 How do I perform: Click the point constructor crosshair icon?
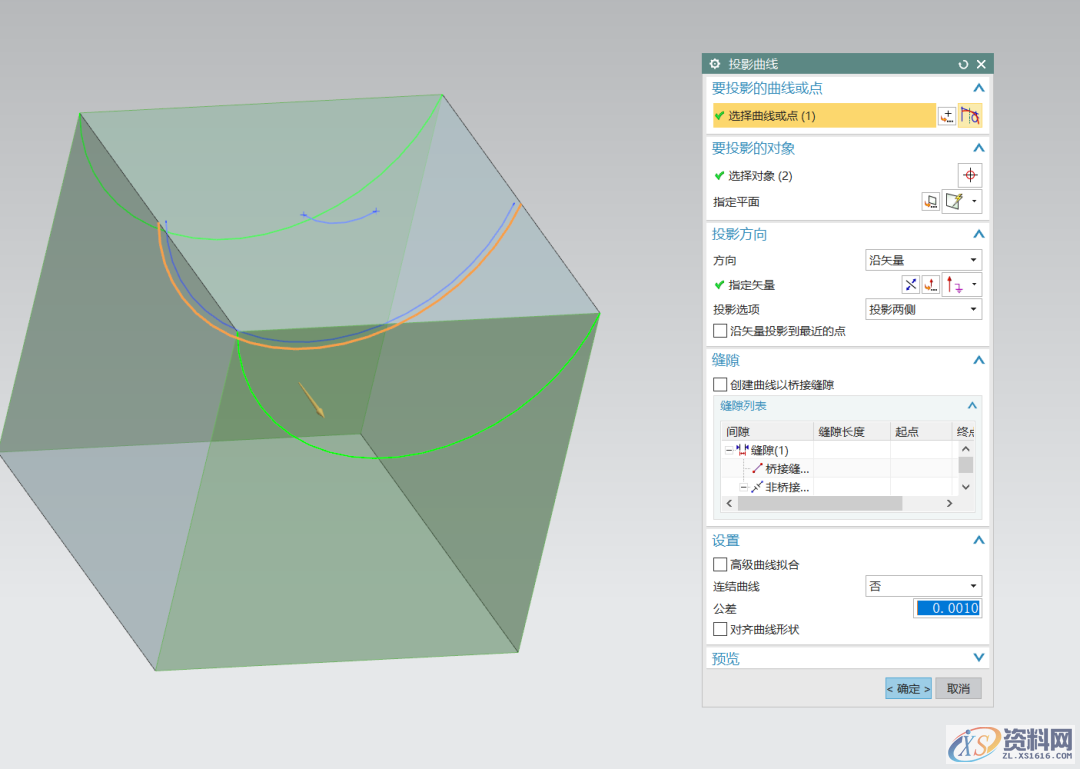pyautogui.click(x=970, y=175)
